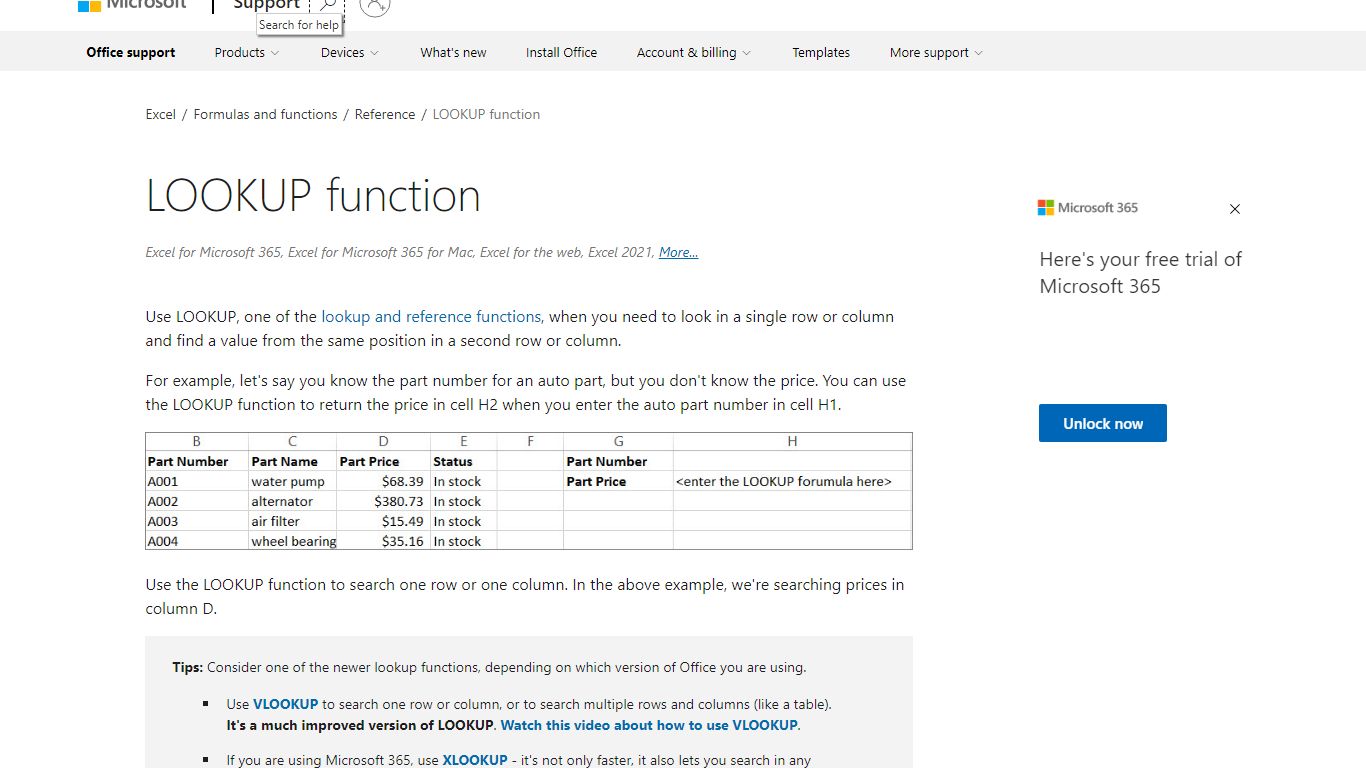Click the LOOKUP function page heading
This screenshot has height=768, width=1366.
point(313,195)
